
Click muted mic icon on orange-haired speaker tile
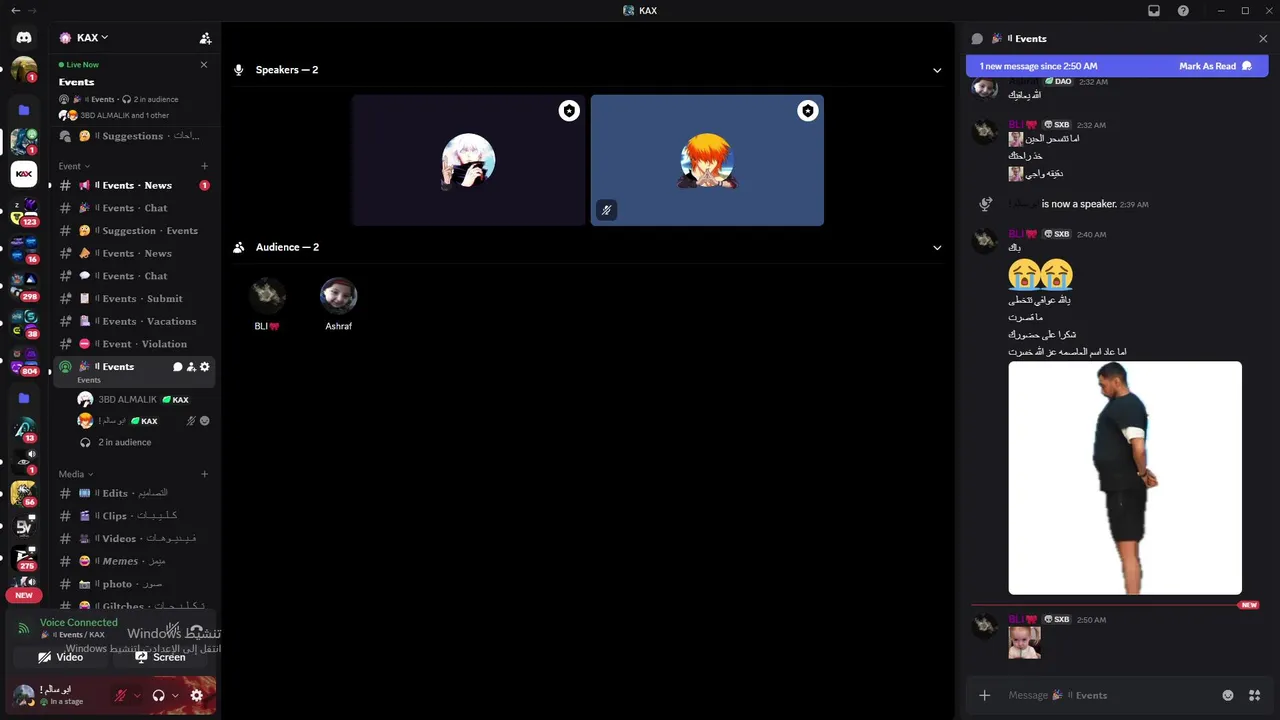point(606,210)
